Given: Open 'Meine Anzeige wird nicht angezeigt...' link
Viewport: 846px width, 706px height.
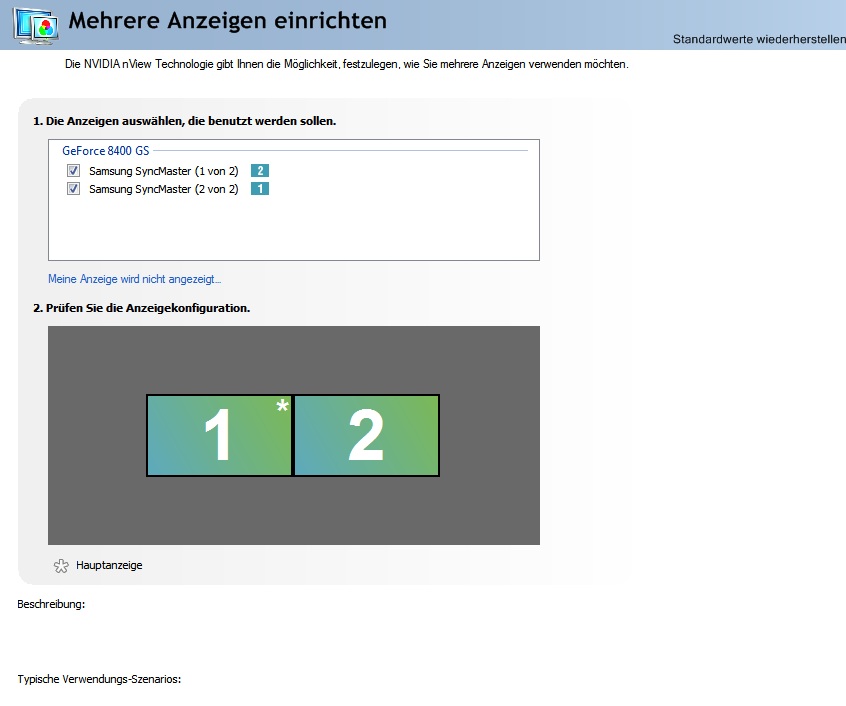Looking at the screenshot, I should point(134,279).
